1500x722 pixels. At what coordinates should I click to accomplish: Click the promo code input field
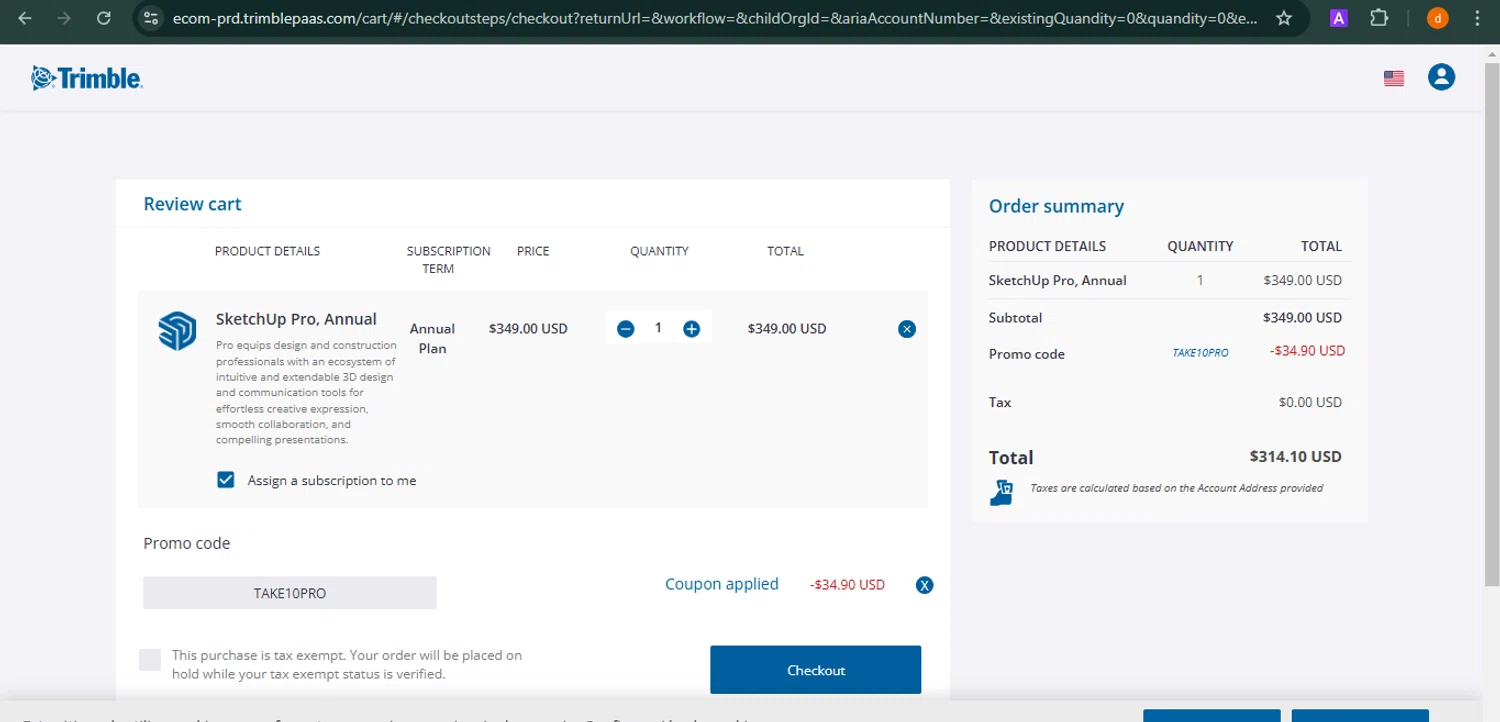(290, 593)
